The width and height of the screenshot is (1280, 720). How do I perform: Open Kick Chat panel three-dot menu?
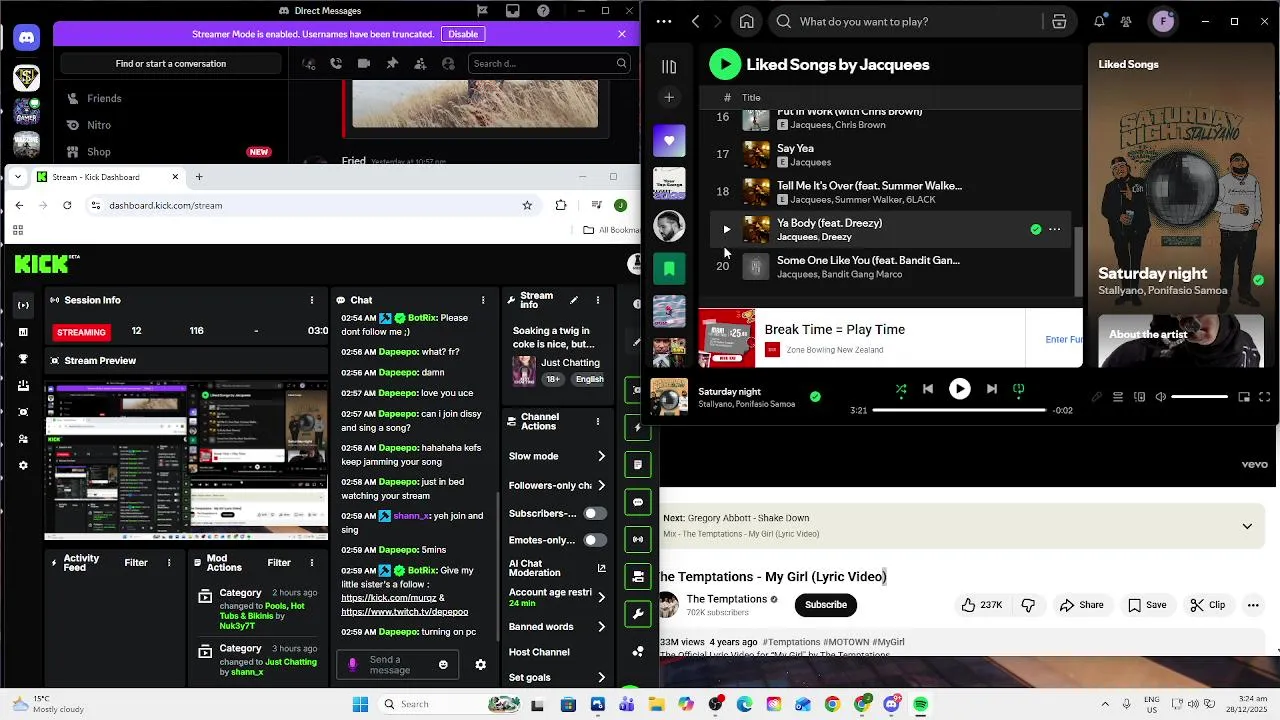(483, 300)
